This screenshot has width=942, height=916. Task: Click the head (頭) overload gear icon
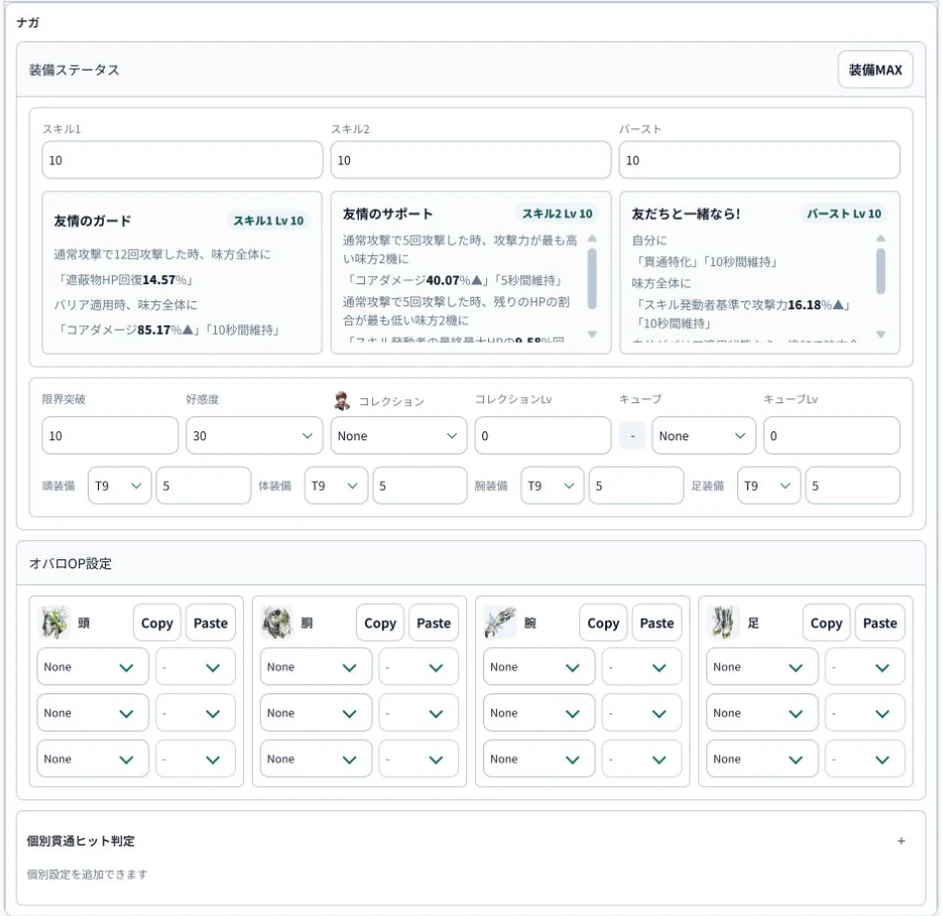[54, 622]
